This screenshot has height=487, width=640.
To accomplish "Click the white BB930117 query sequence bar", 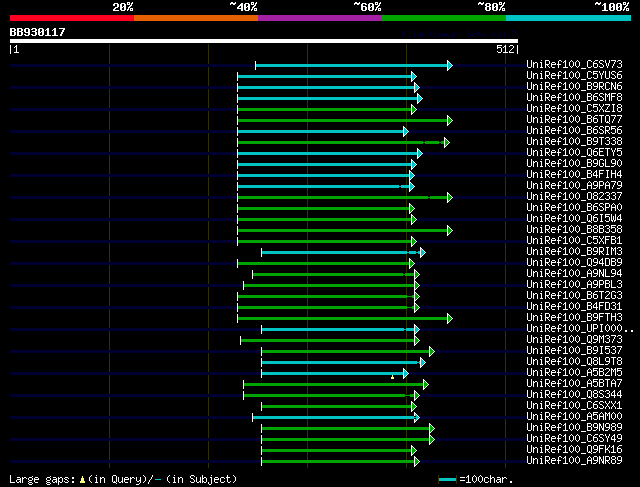I will pos(264,41).
